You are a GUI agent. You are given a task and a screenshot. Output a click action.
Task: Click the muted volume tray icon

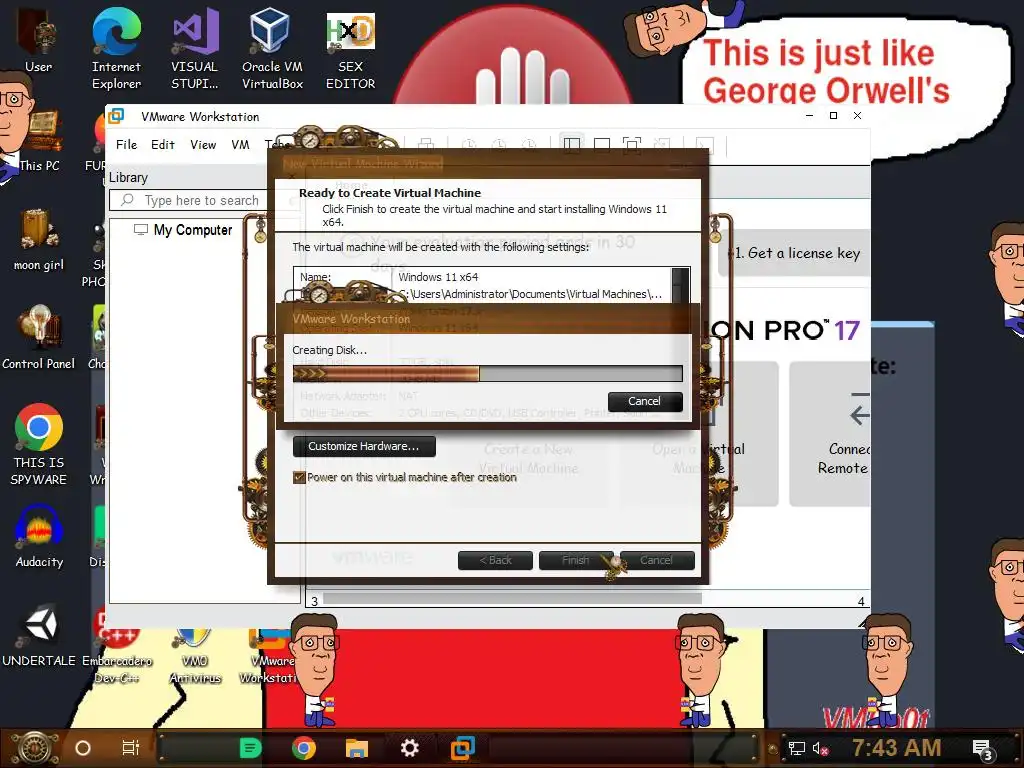click(820, 749)
